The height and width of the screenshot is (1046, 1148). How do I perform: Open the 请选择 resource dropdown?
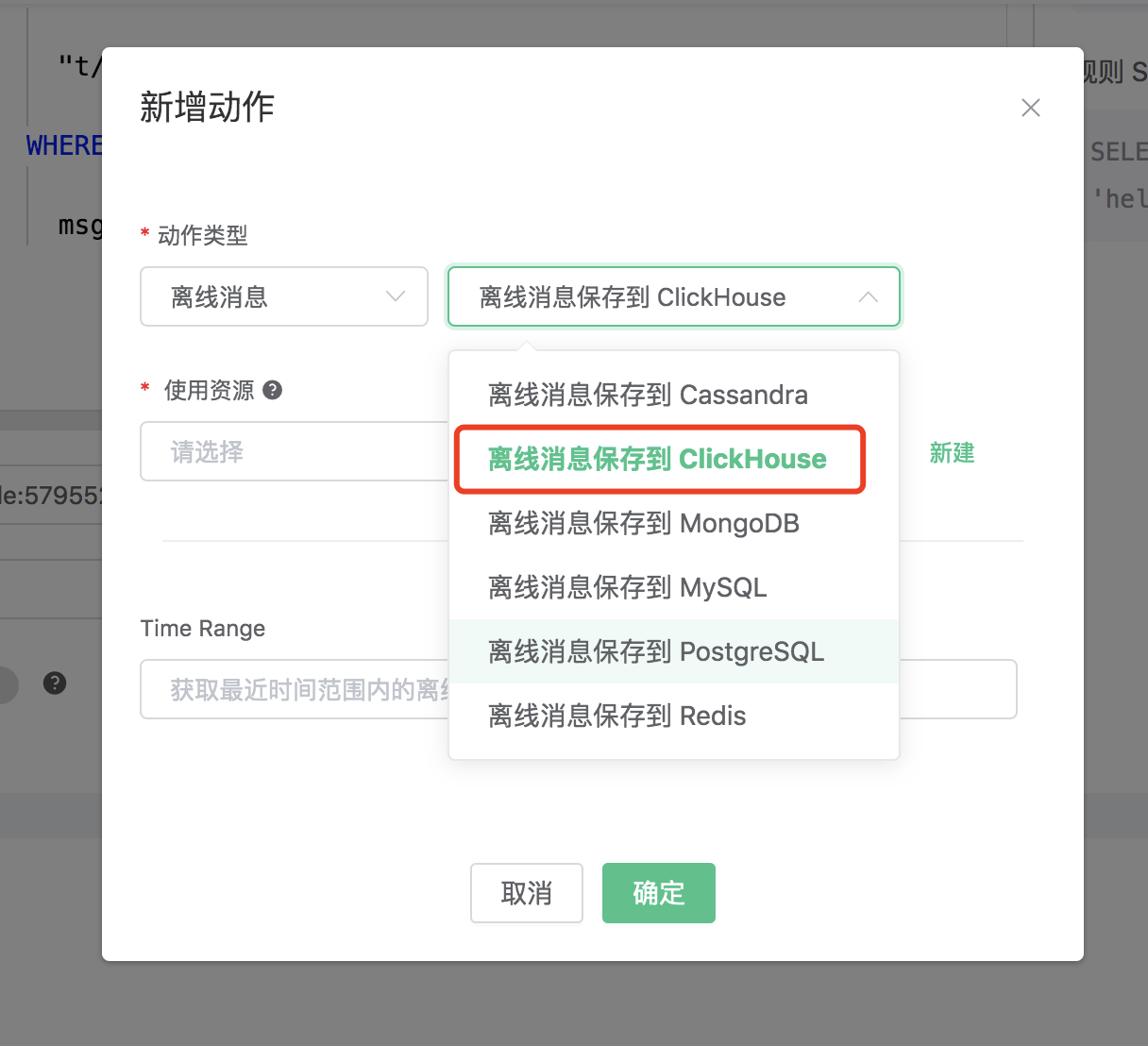click(293, 452)
